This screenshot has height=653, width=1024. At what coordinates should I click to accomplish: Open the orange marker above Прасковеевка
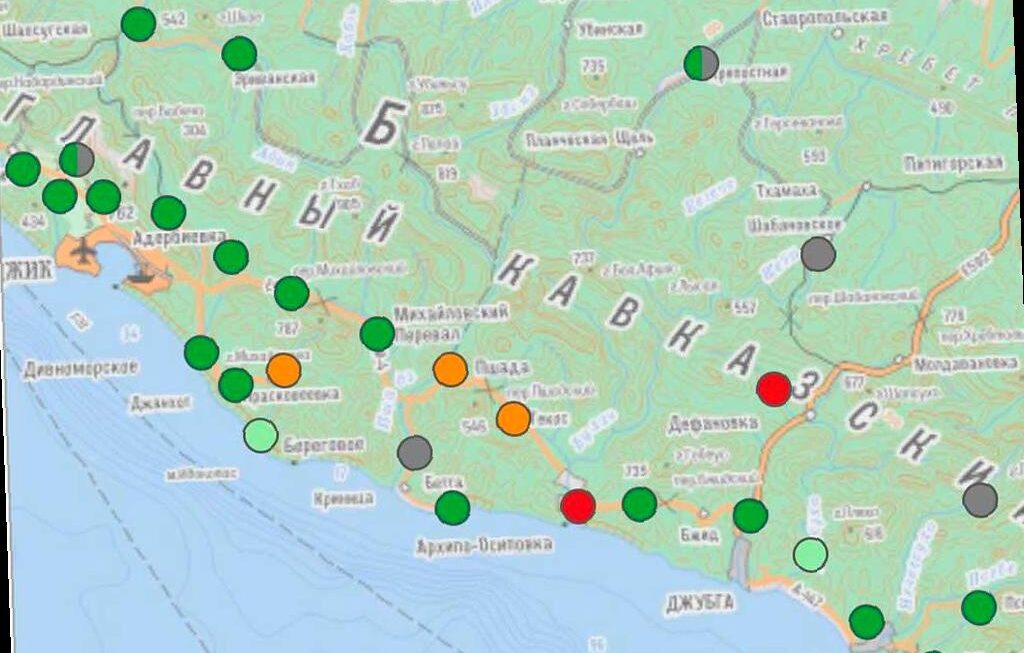pyautogui.click(x=284, y=370)
